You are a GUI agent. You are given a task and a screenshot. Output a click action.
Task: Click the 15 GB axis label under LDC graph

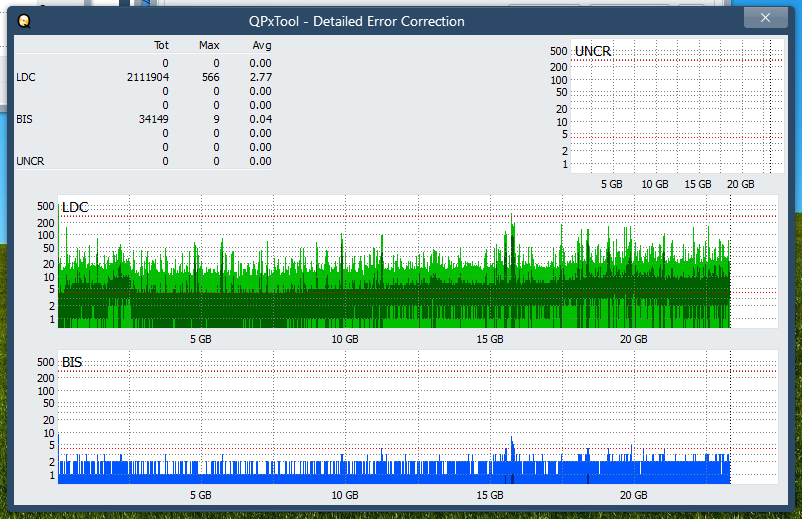coord(489,340)
